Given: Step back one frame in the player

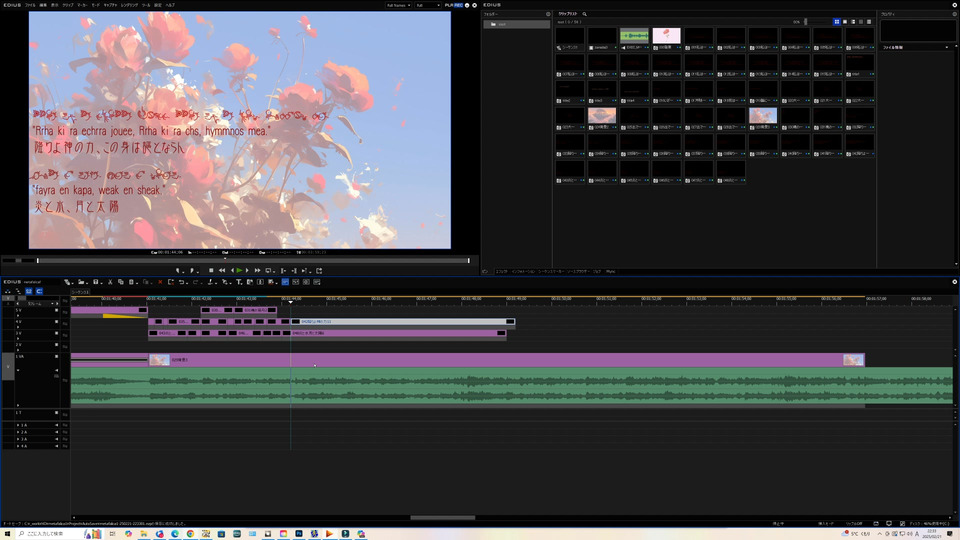Looking at the screenshot, I should (x=232, y=270).
